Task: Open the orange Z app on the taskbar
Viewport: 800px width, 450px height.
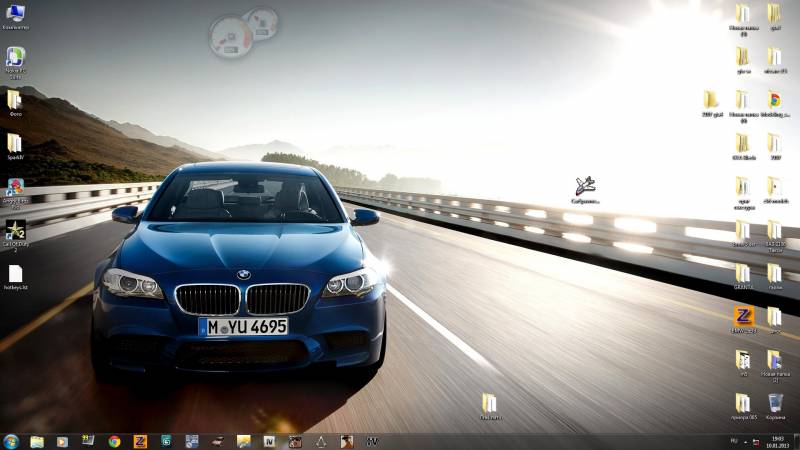Action: coord(140,441)
